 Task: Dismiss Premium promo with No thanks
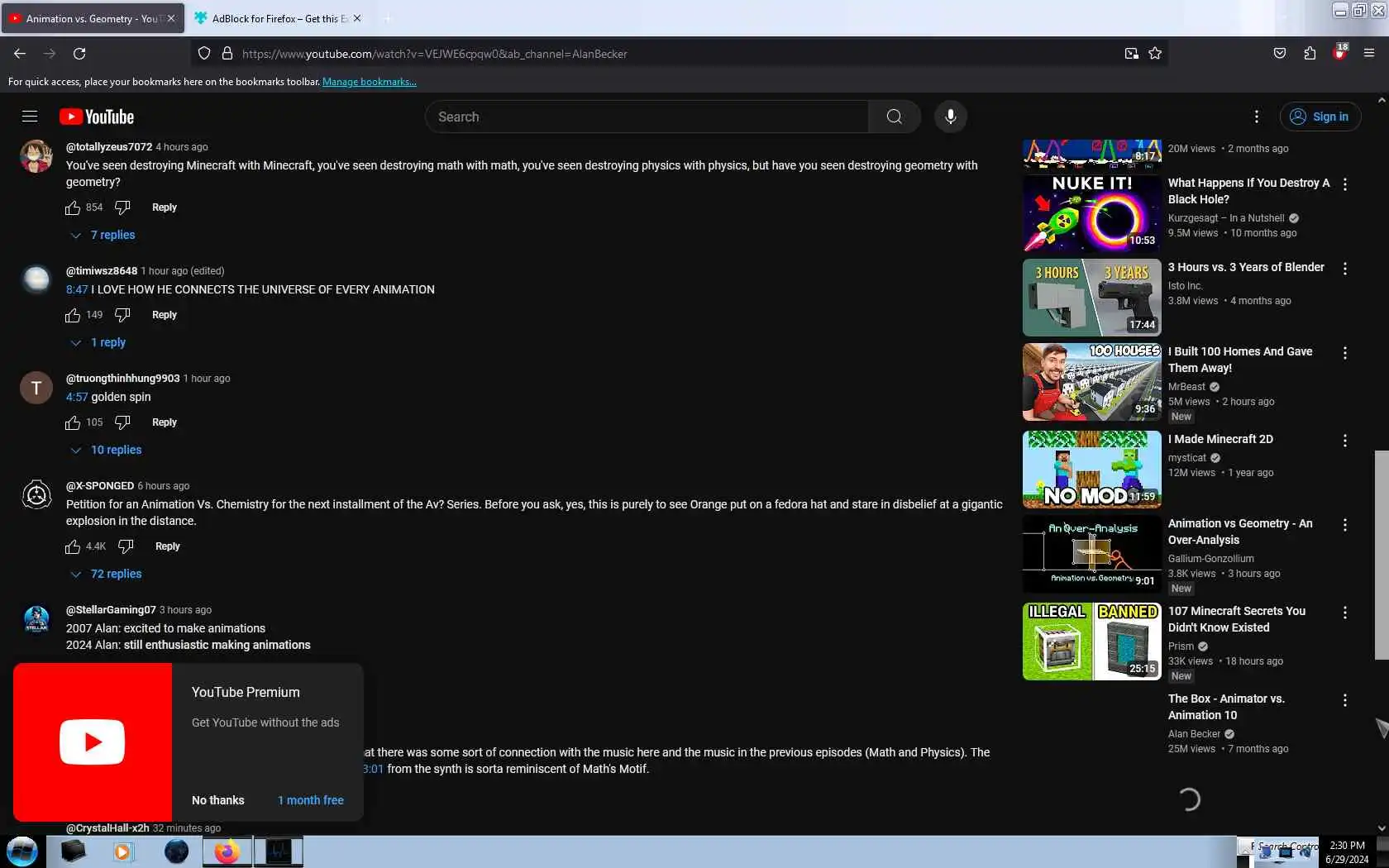click(218, 800)
